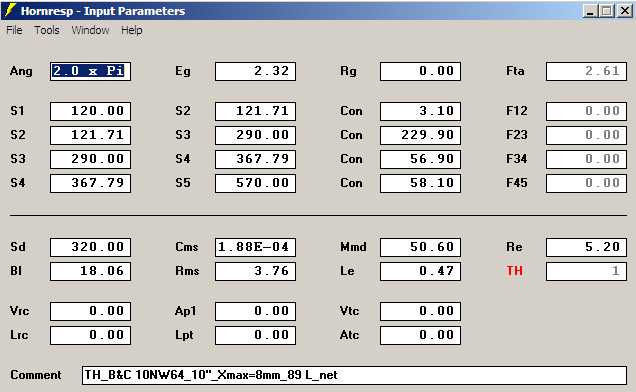Screen dimensions: 636x392
Task: Click the left-column S4 field in the fourth row
Action: click(x=90, y=183)
